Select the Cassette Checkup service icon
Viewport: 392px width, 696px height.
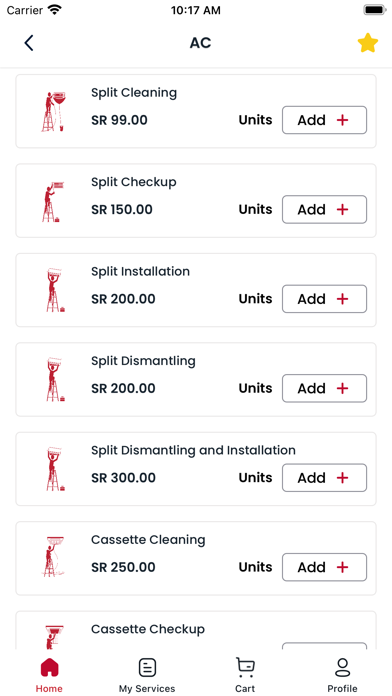click(x=54, y=637)
